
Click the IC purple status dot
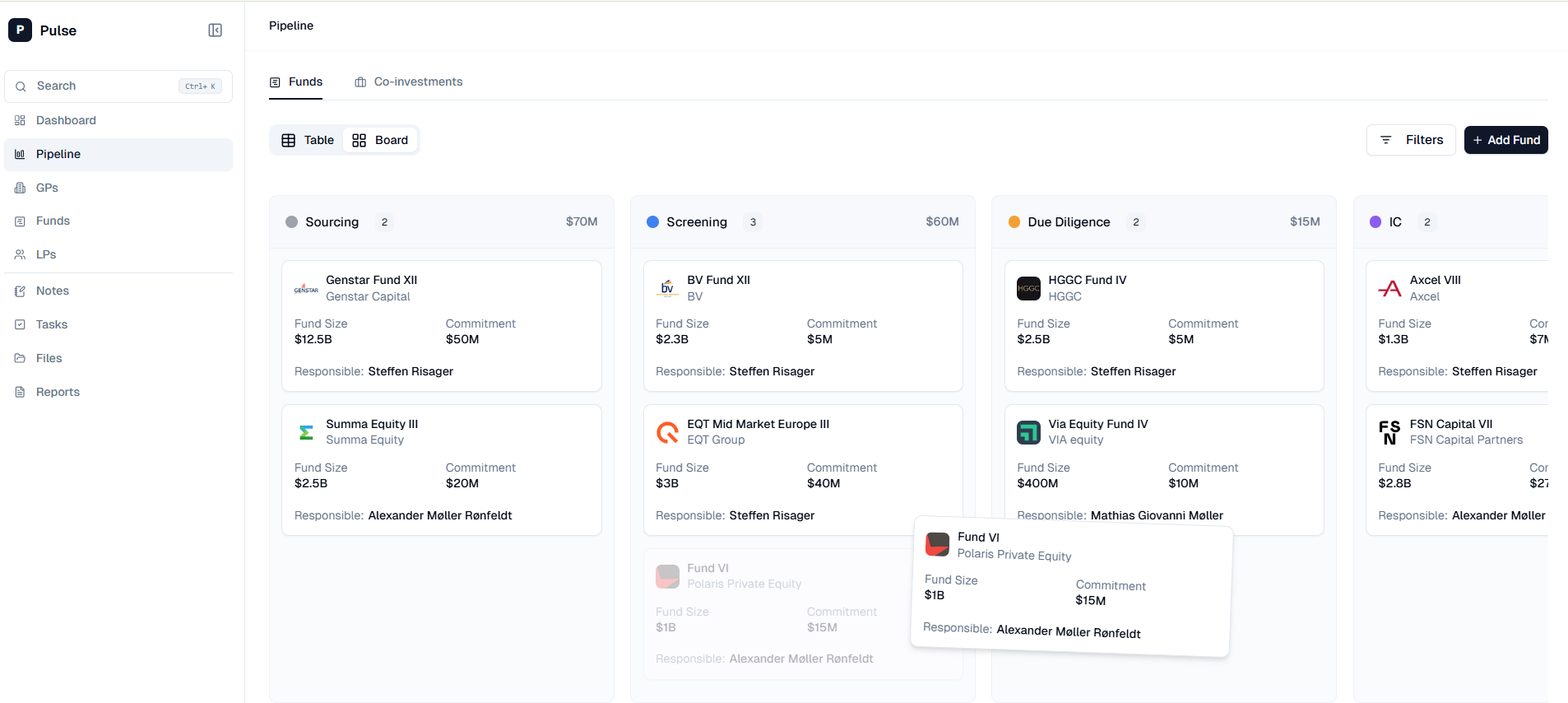point(1375,222)
